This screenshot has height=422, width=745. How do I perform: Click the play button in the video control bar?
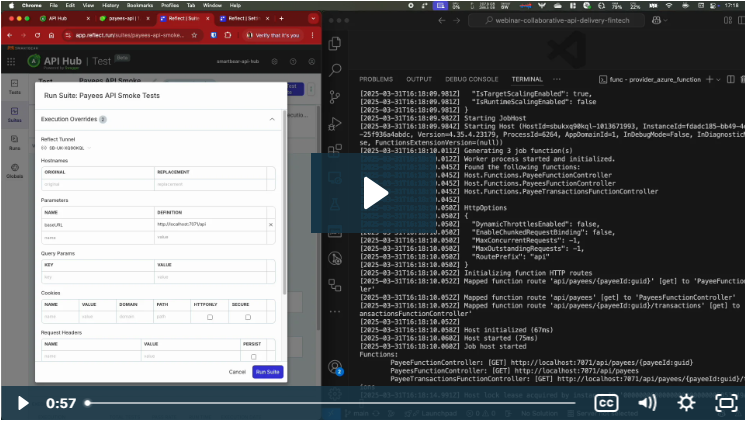pyautogui.click(x=22, y=403)
